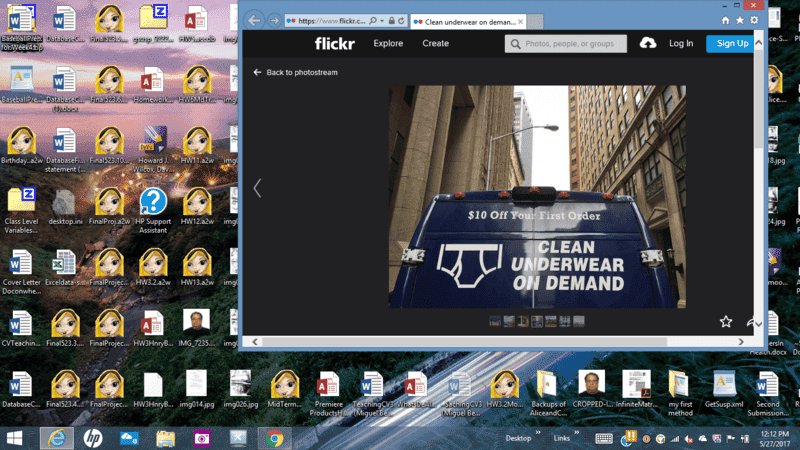Viewport: 800px width, 450px height.
Task: Refresh the flickr page
Action: pyautogui.click(x=402, y=21)
